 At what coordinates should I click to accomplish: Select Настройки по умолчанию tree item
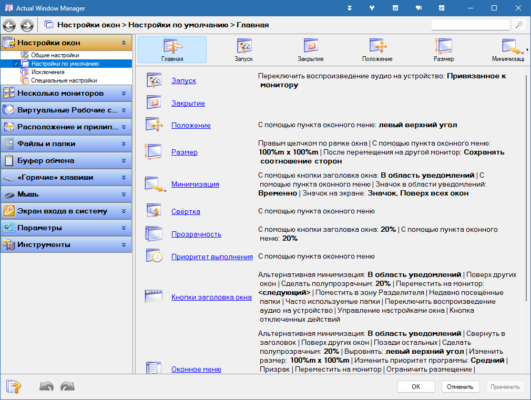pyautogui.click(x=65, y=64)
